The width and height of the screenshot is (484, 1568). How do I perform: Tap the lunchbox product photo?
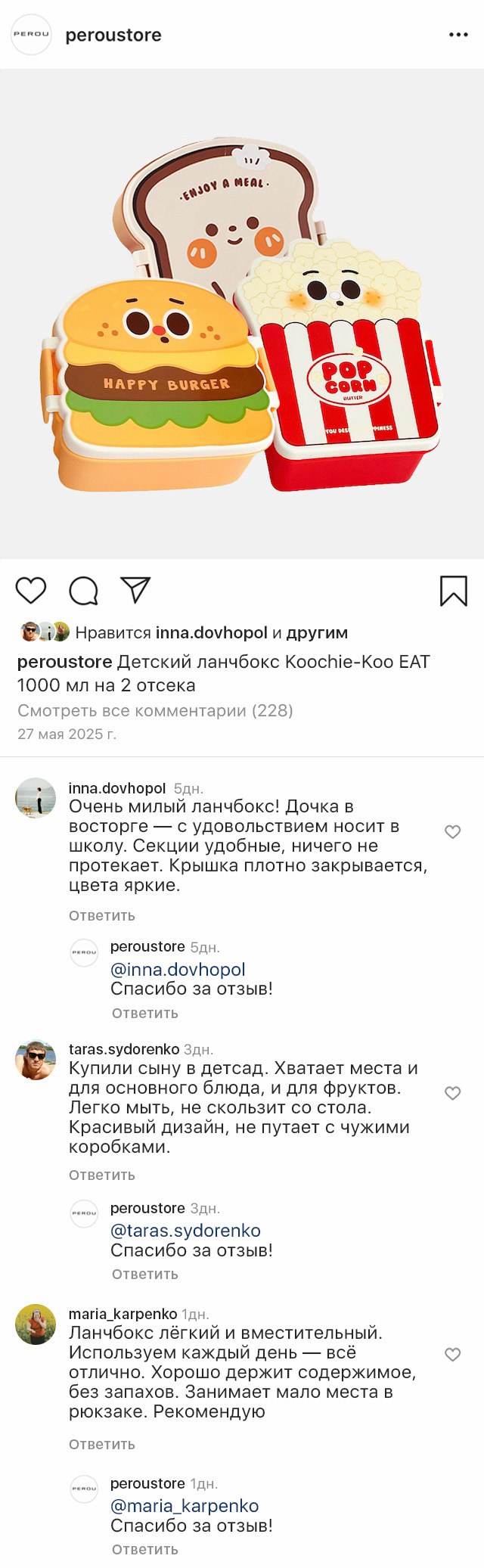click(x=242, y=314)
